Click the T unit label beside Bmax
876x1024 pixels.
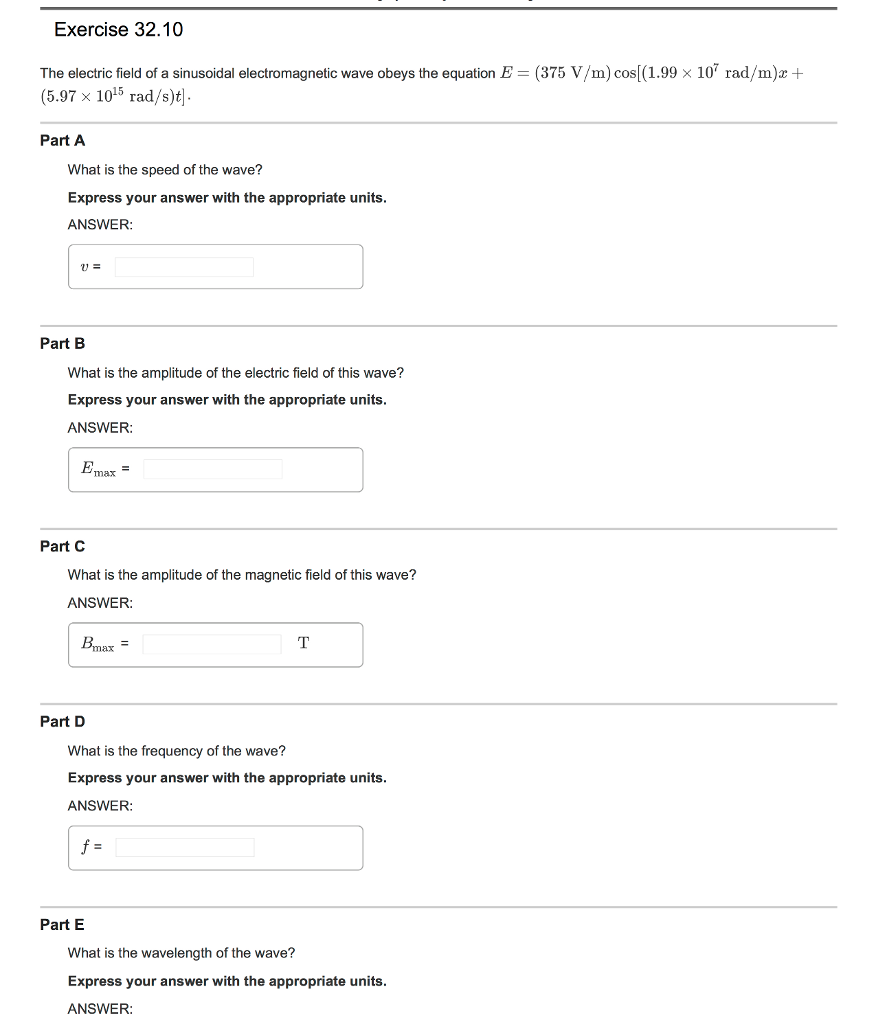tap(304, 644)
